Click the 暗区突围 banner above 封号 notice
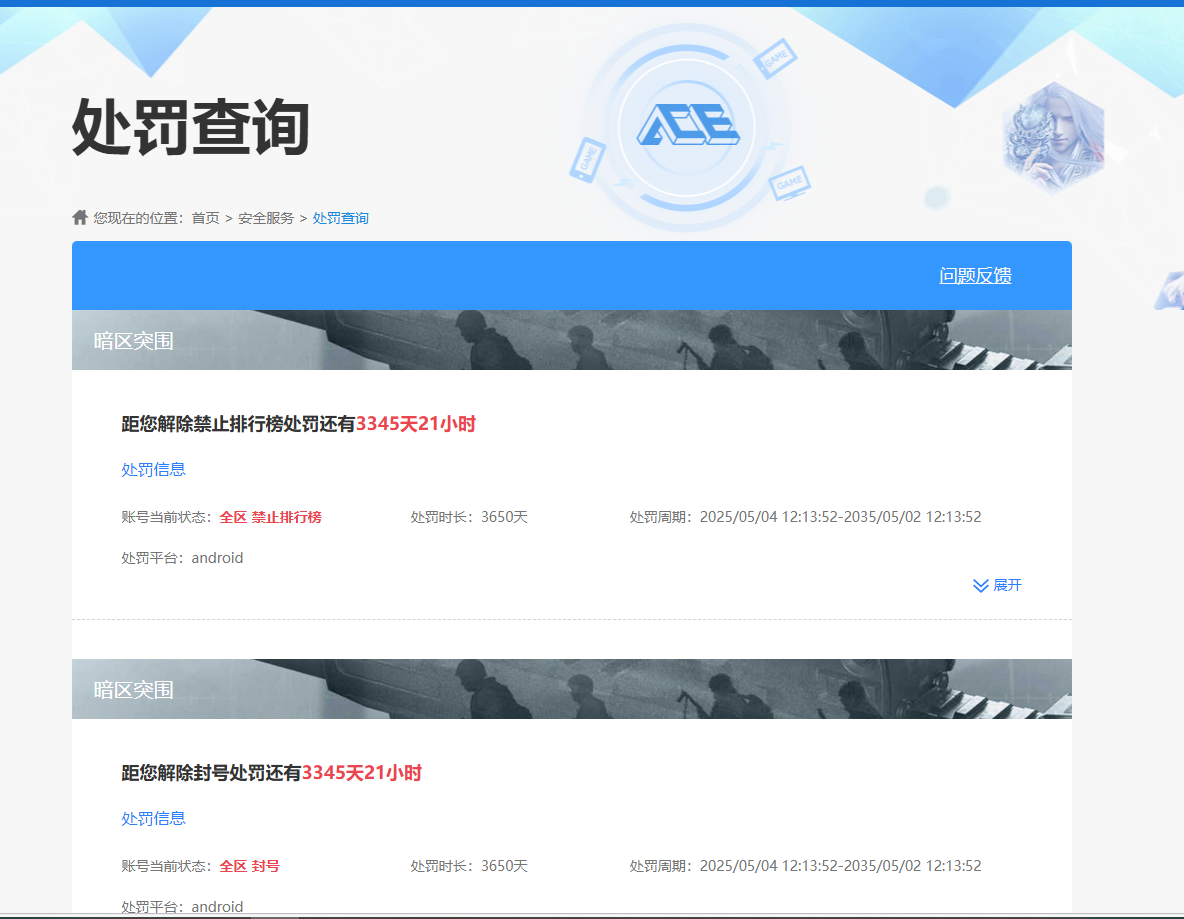Viewport: 1184px width, 919px height. (133, 690)
